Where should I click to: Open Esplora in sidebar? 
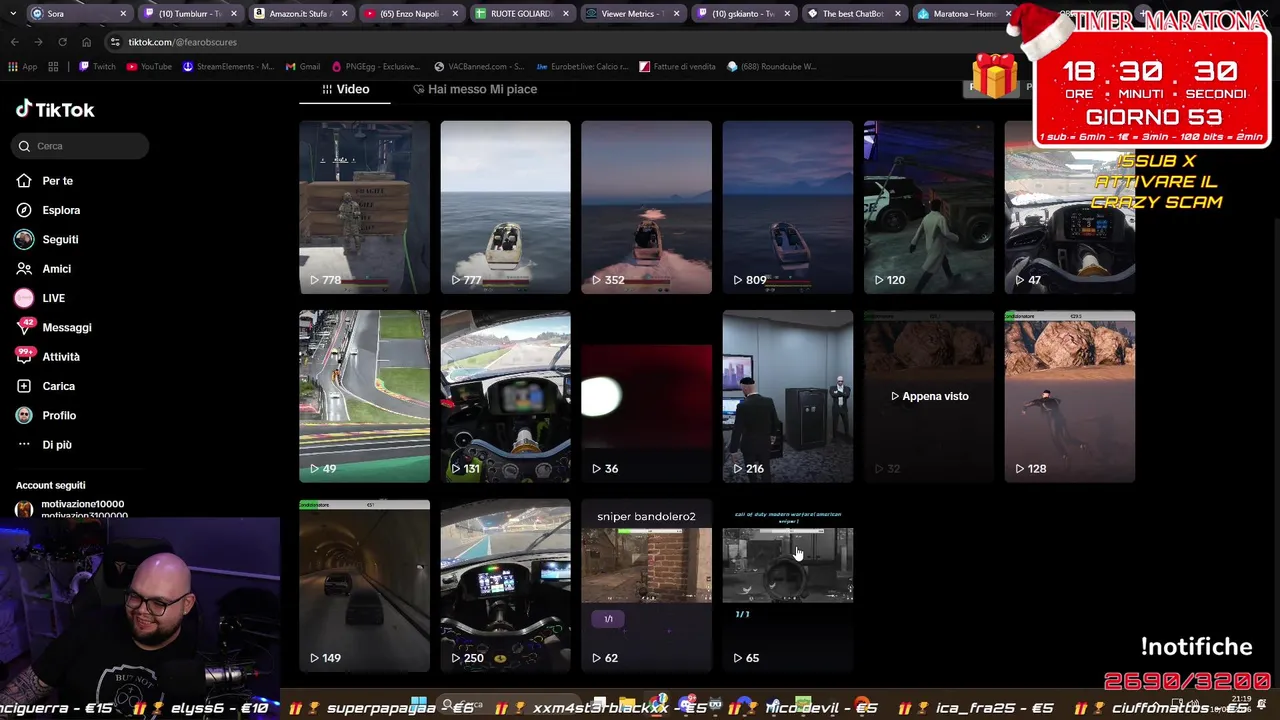coord(60,210)
